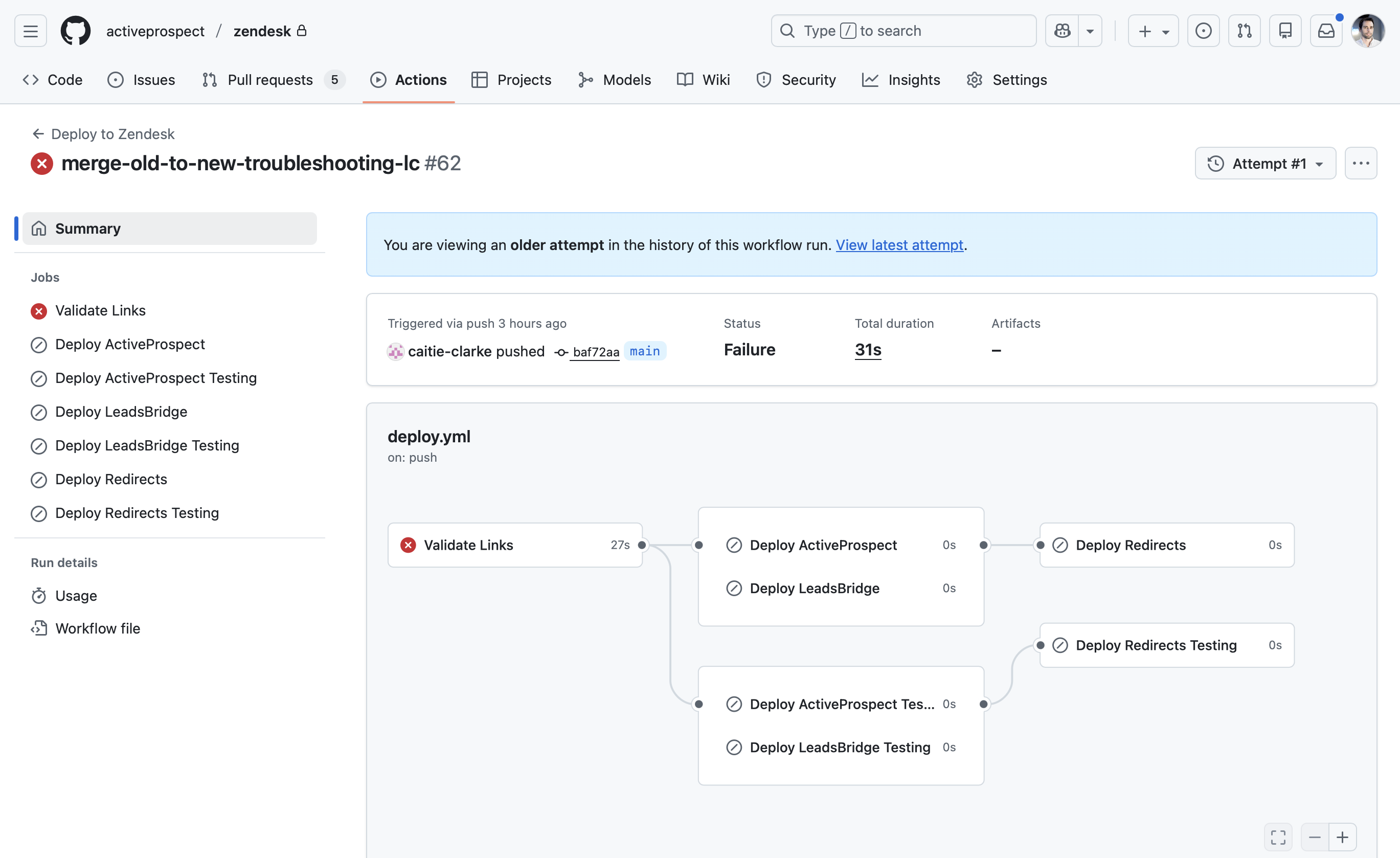Open Copilot chat icon
This screenshot has width=1400, height=858.
click(x=1062, y=31)
